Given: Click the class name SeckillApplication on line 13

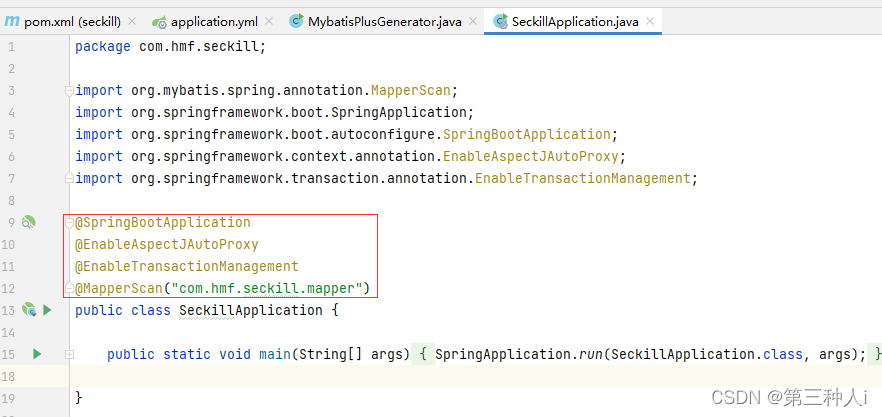Looking at the screenshot, I should point(251,311).
